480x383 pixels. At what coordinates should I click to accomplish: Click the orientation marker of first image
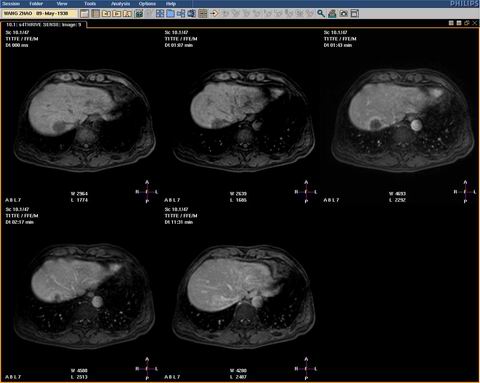pyautogui.click(x=147, y=192)
